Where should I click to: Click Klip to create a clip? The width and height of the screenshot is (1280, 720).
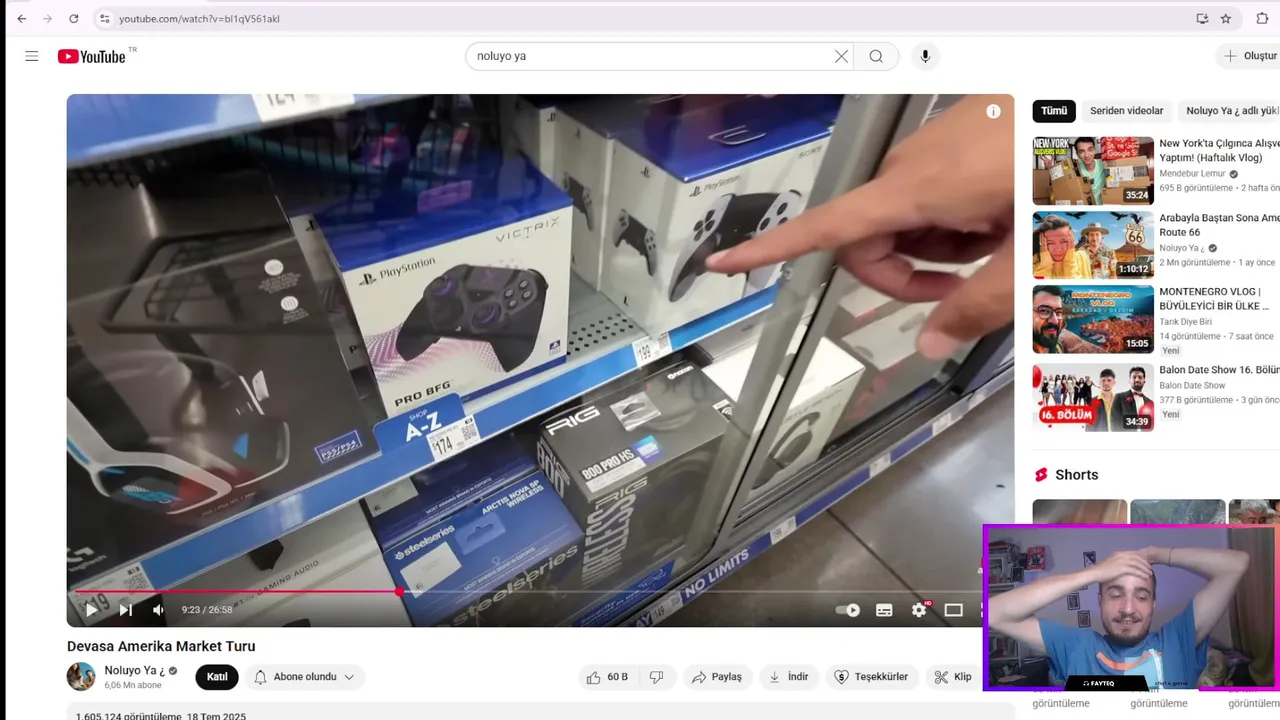953,677
